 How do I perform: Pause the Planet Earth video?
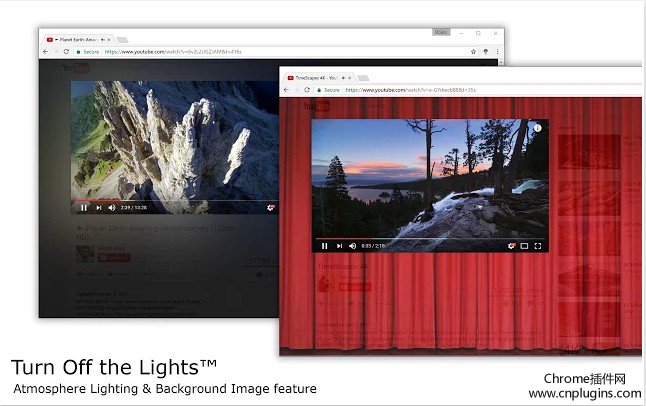coord(84,208)
